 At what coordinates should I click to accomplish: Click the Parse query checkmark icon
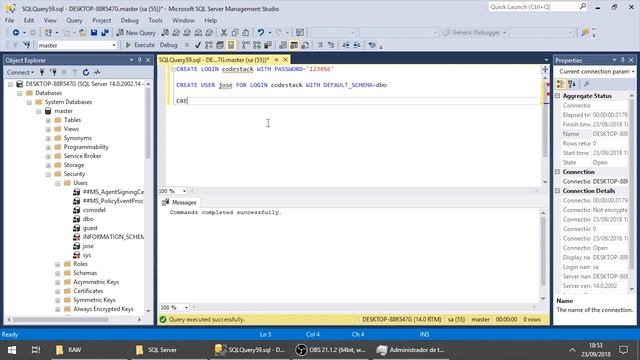[198, 45]
